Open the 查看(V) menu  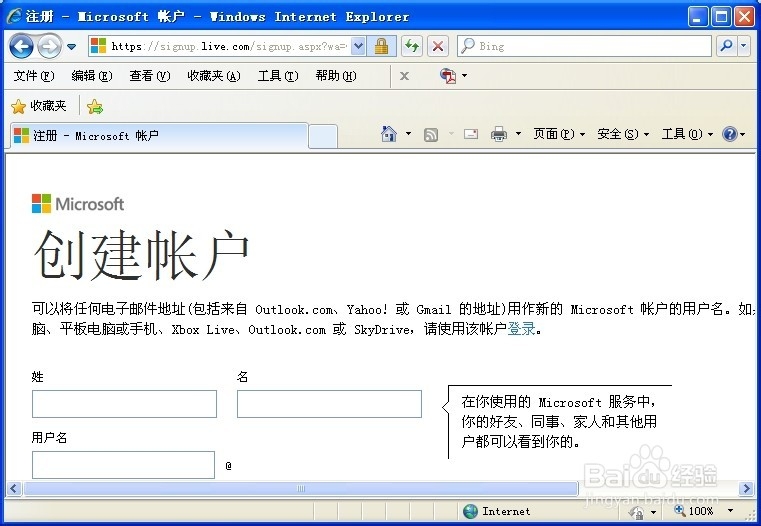(x=150, y=76)
